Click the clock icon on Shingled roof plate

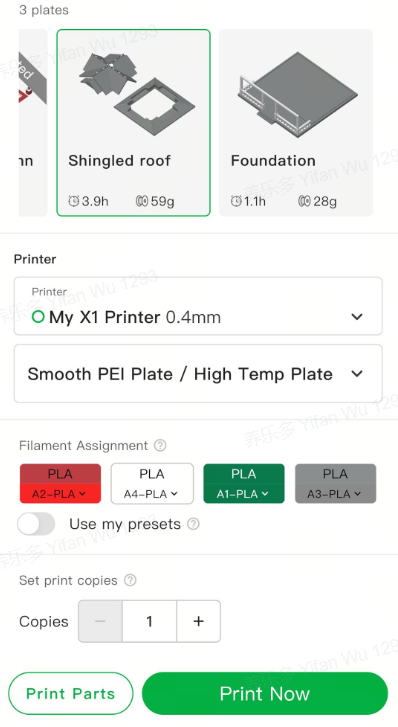pos(74,201)
